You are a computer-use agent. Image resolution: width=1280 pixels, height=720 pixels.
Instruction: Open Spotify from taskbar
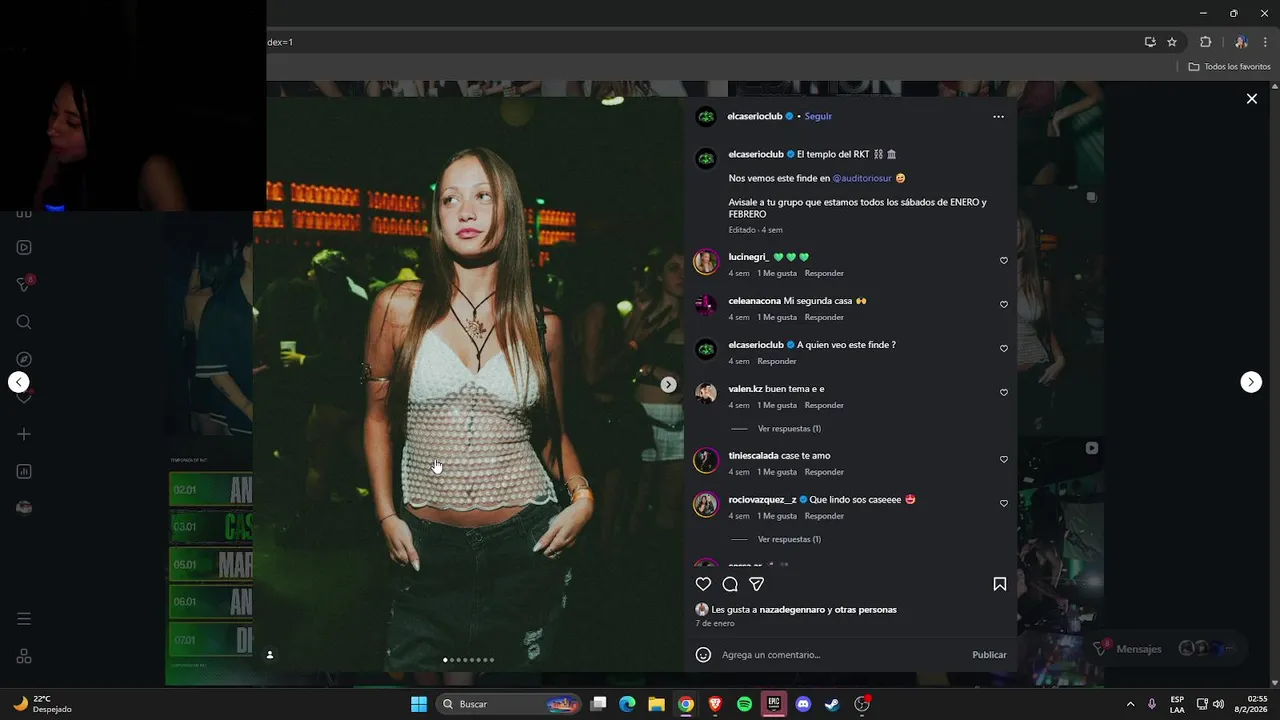tap(744, 704)
